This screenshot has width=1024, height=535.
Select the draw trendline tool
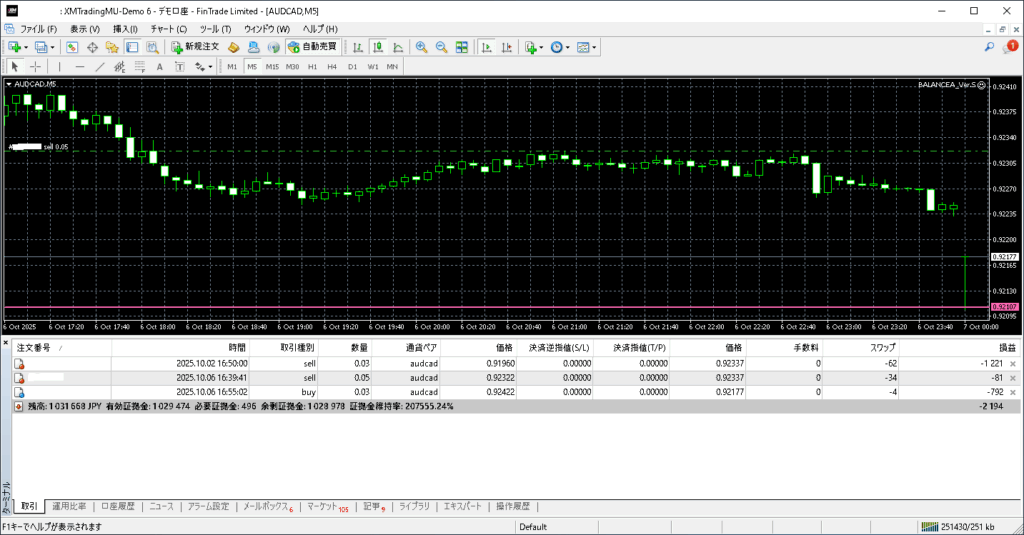pos(99,67)
